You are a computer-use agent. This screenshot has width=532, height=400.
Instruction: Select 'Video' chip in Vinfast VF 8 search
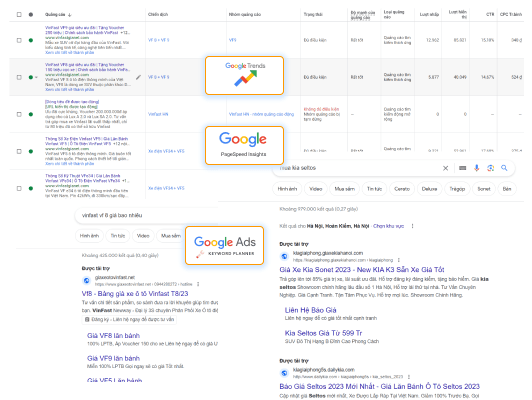tap(143, 236)
